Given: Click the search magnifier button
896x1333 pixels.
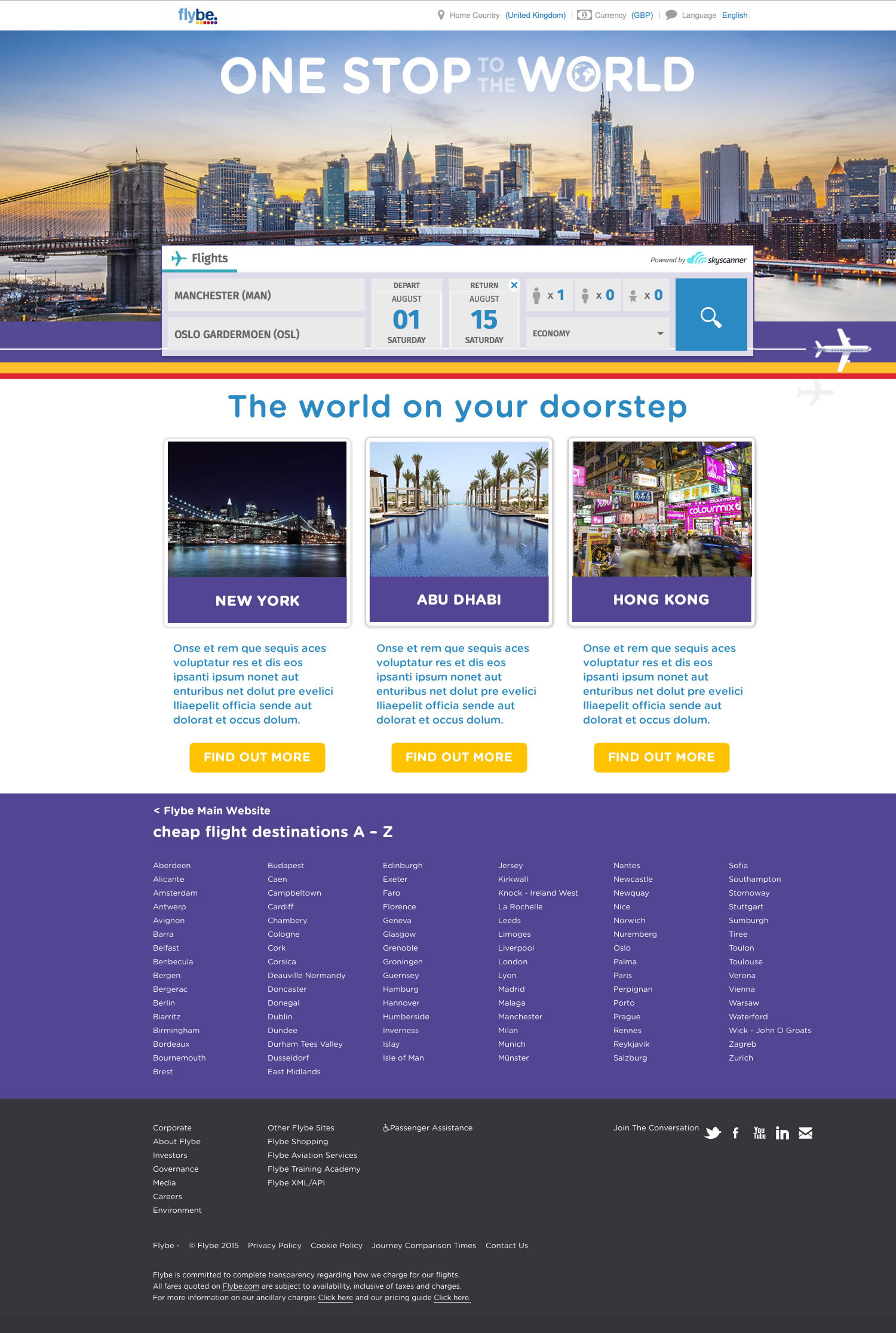Looking at the screenshot, I should coord(711,314).
